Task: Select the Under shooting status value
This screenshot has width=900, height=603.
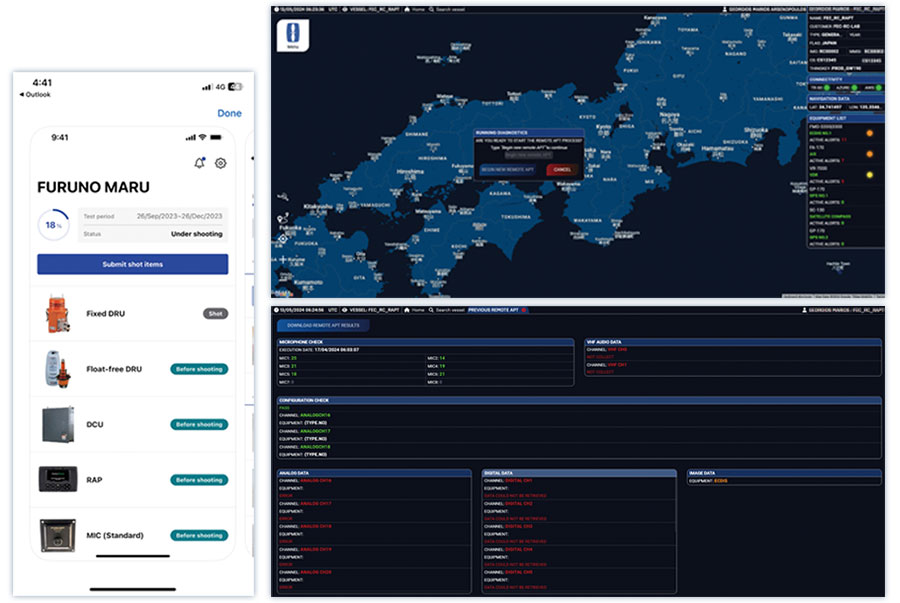Action: click(196, 234)
